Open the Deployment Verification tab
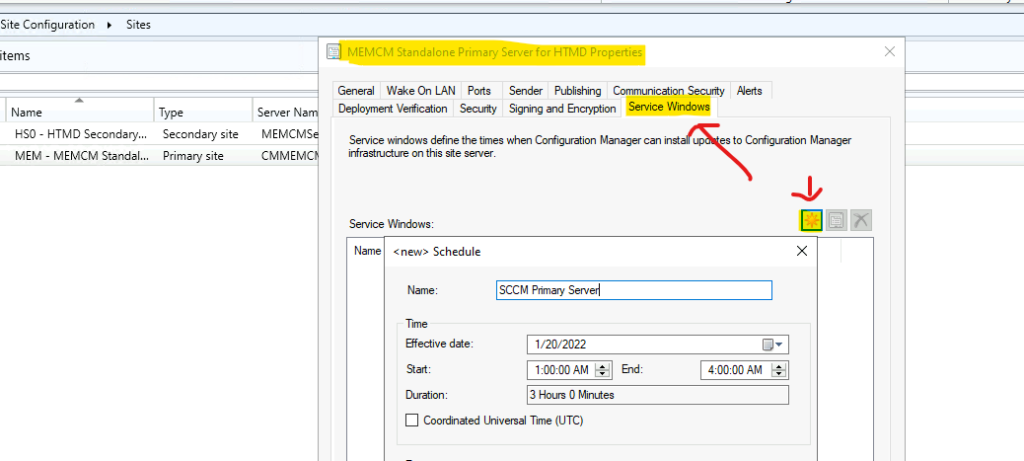The image size is (1024, 461). 392,108
